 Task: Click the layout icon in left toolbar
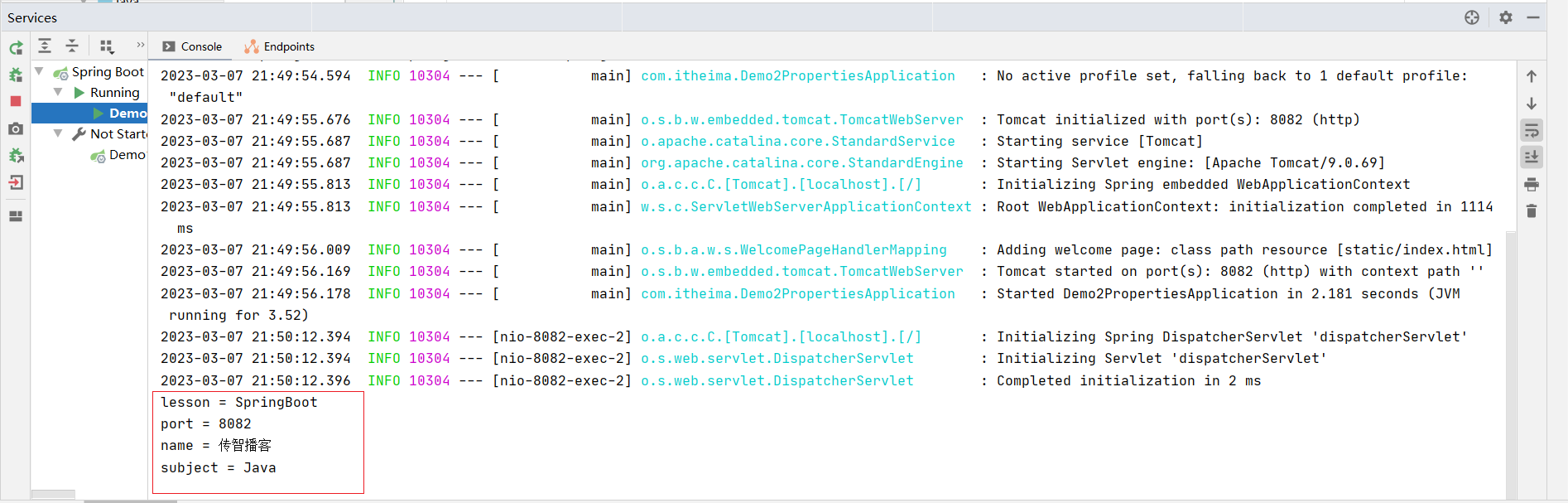(x=16, y=216)
